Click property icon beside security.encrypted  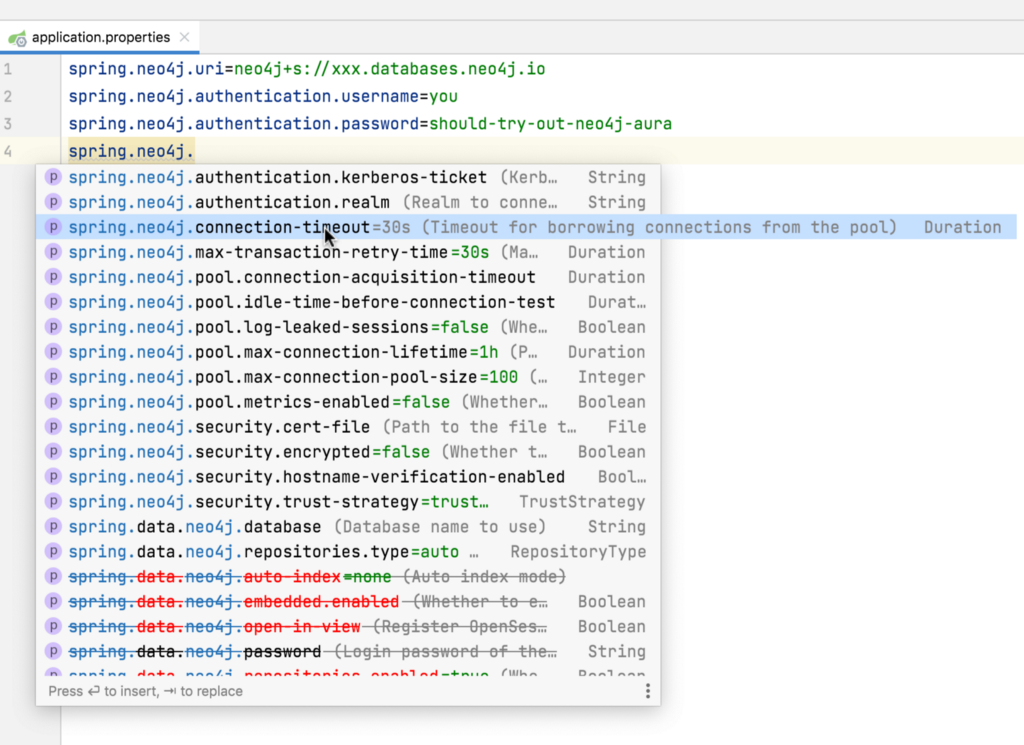pyautogui.click(x=54, y=452)
